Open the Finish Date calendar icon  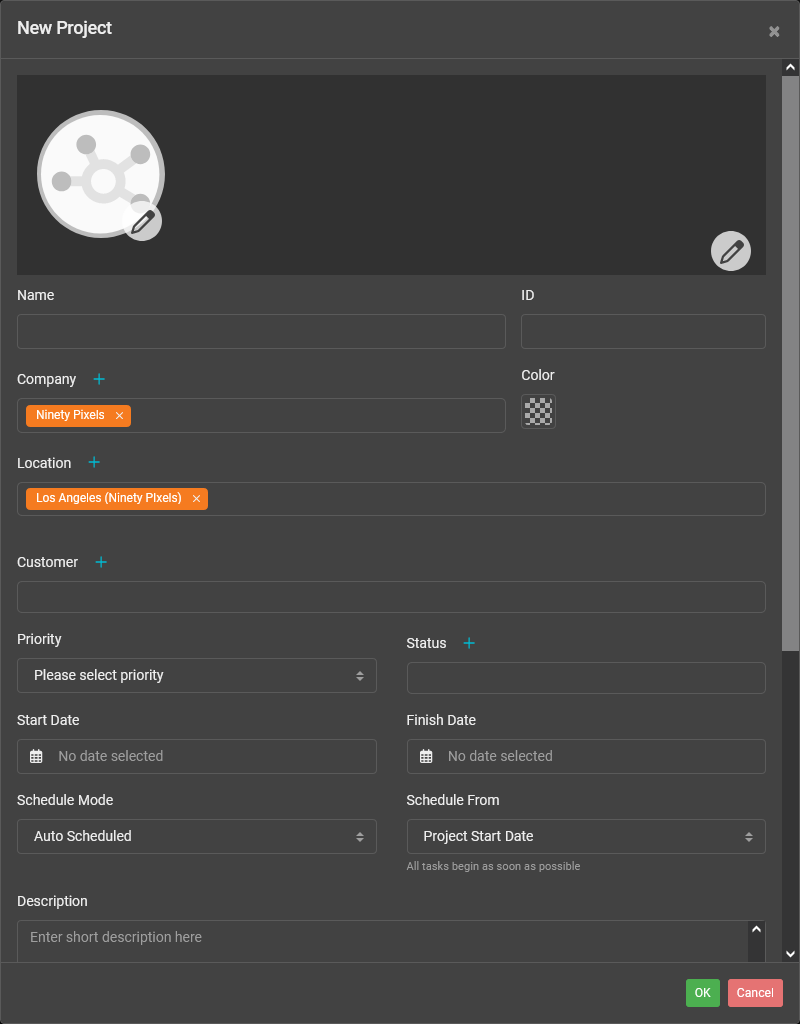424,756
